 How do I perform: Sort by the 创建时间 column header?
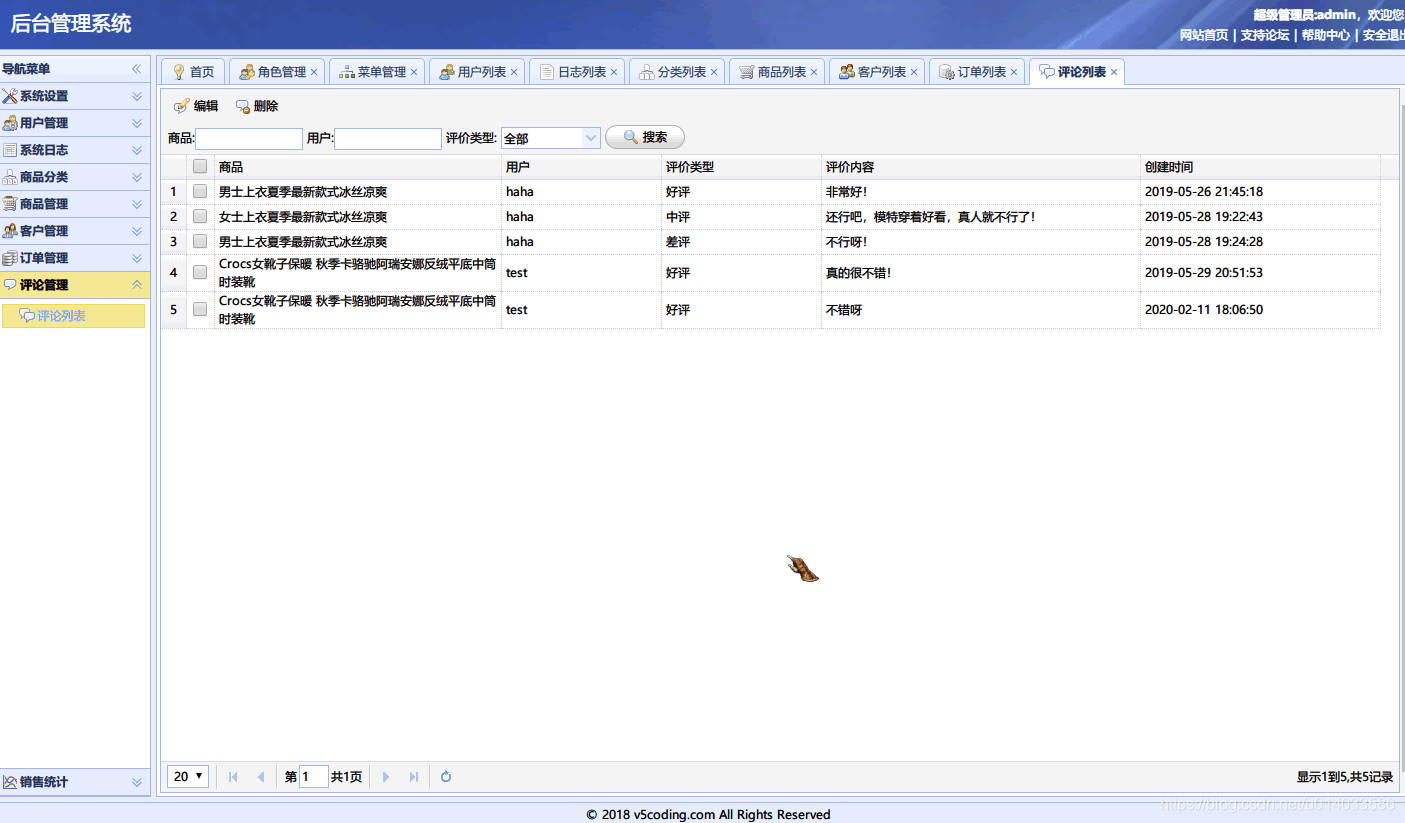click(x=1260, y=167)
